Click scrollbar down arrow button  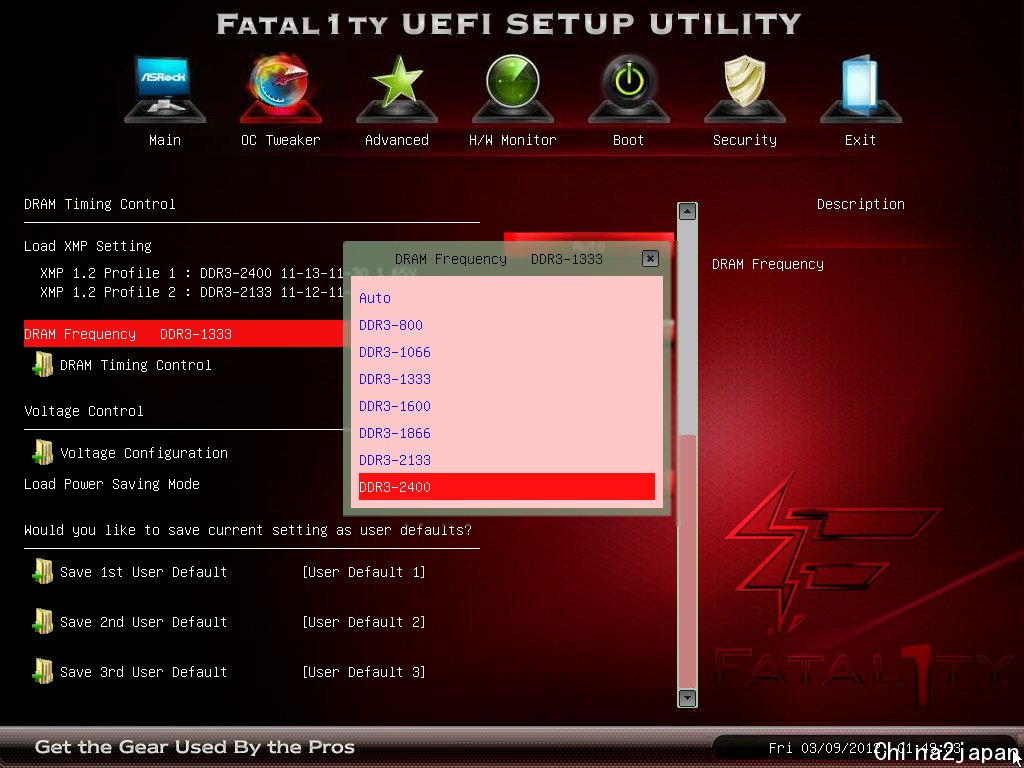[x=687, y=698]
